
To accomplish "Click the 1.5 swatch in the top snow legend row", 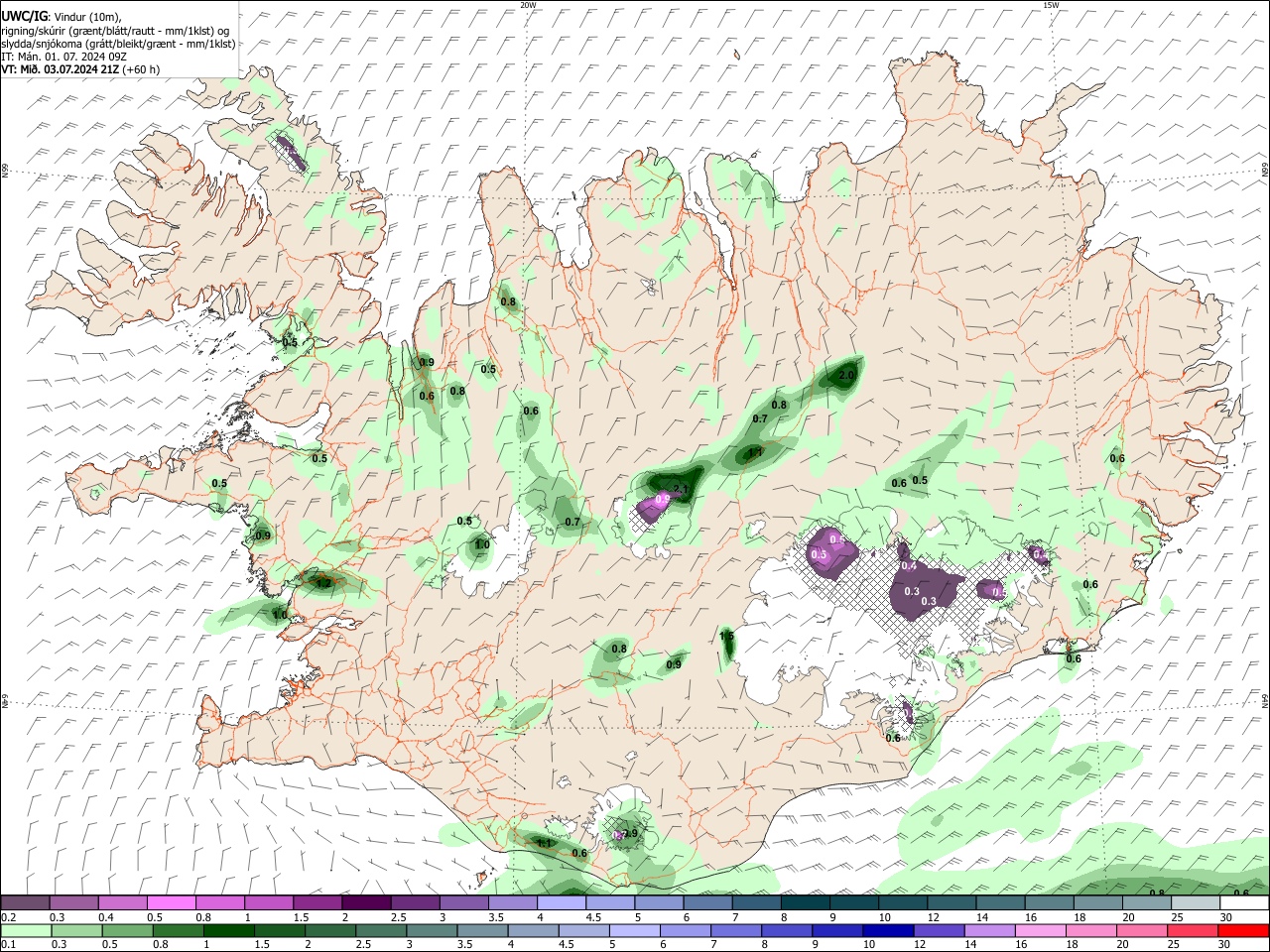I will tap(317, 902).
